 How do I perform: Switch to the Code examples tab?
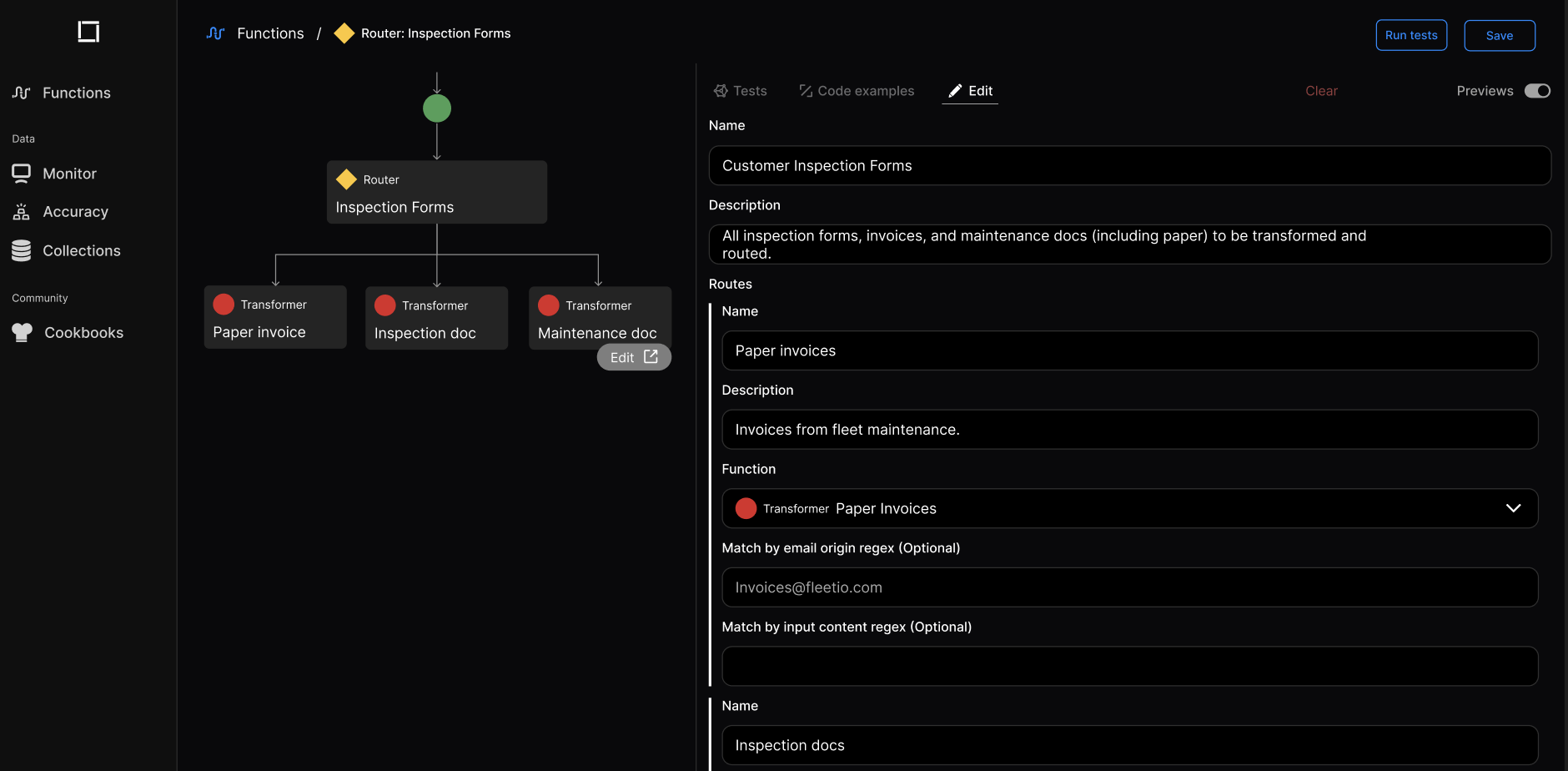click(x=857, y=91)
